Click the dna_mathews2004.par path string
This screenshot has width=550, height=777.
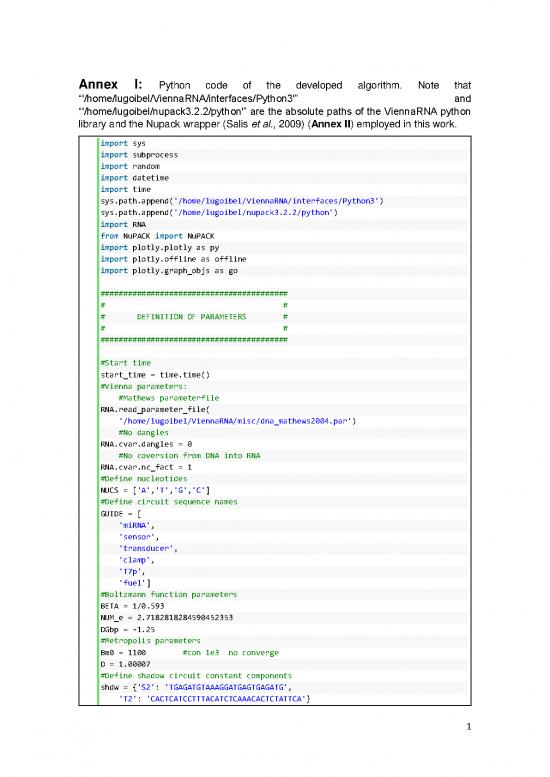(x=235, y=421)
